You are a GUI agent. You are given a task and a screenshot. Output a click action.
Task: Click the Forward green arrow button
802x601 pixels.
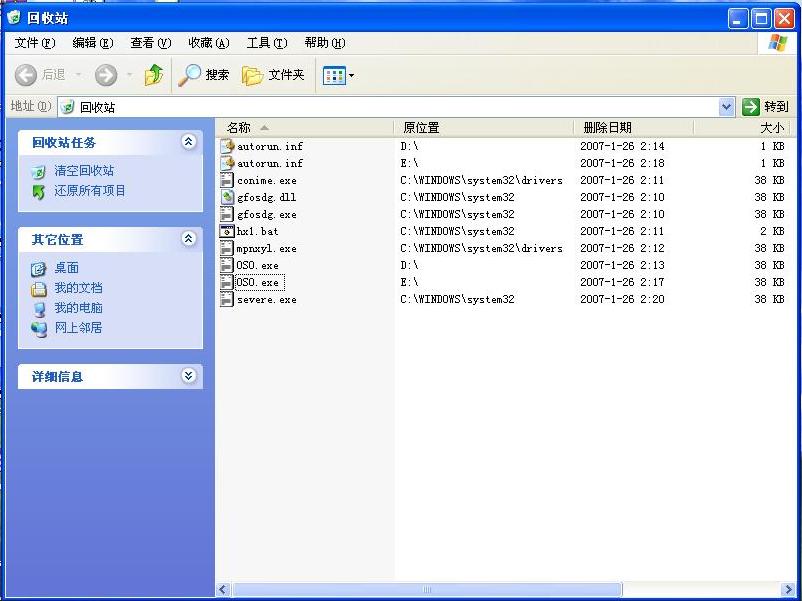coord(106,75)
